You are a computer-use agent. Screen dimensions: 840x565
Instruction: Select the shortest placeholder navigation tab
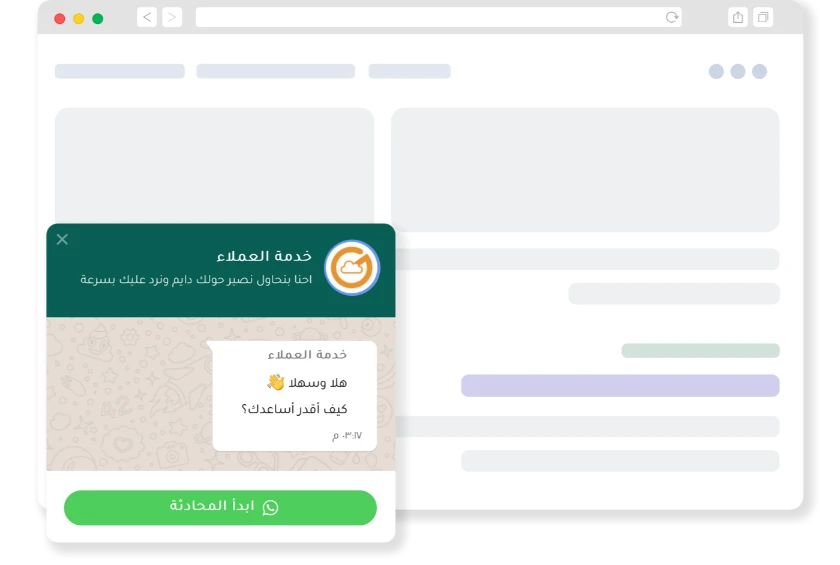pyautogui.click(x=409, y=71)
